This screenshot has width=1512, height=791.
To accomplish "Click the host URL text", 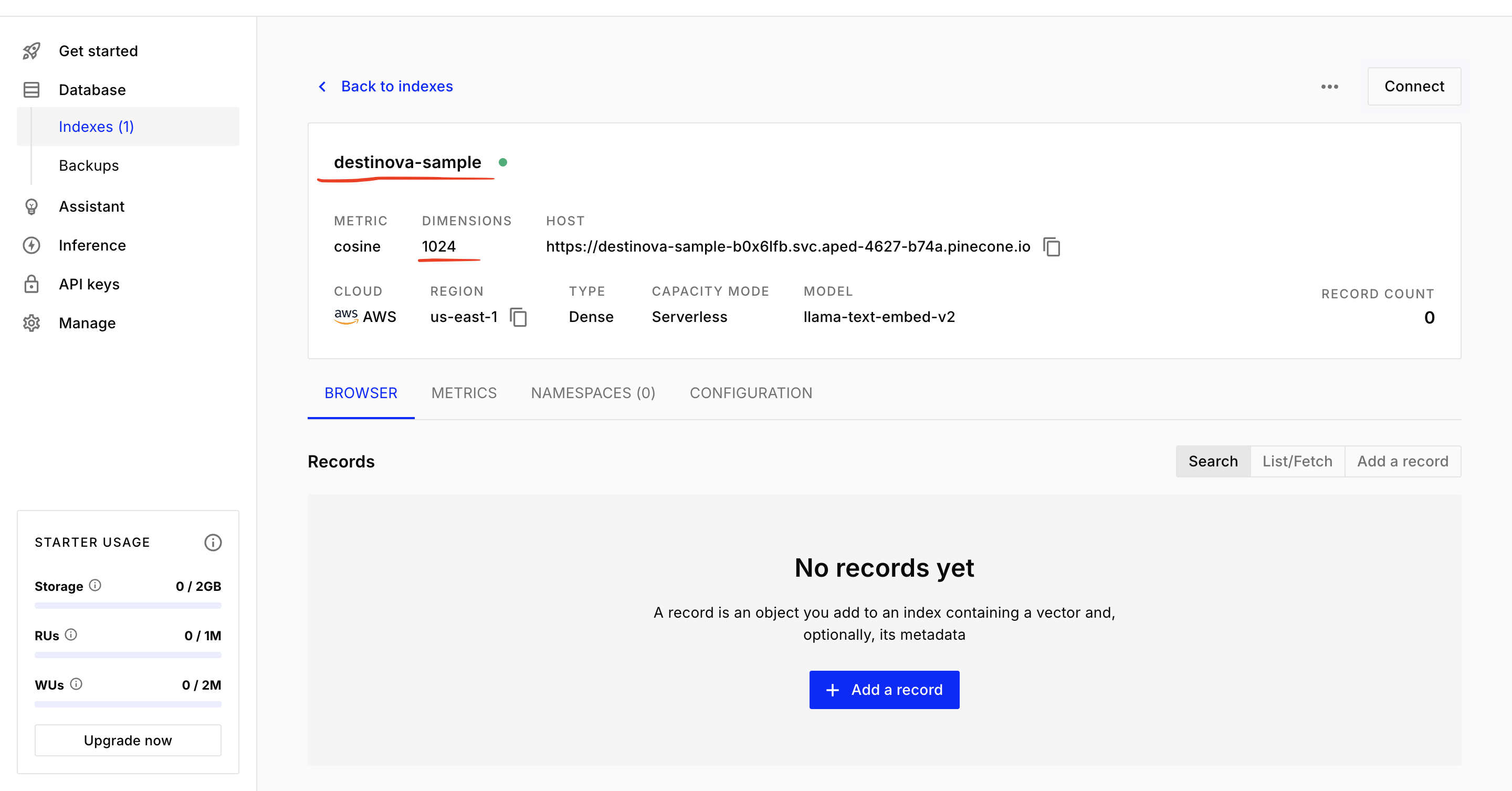I will coord(787,247).
